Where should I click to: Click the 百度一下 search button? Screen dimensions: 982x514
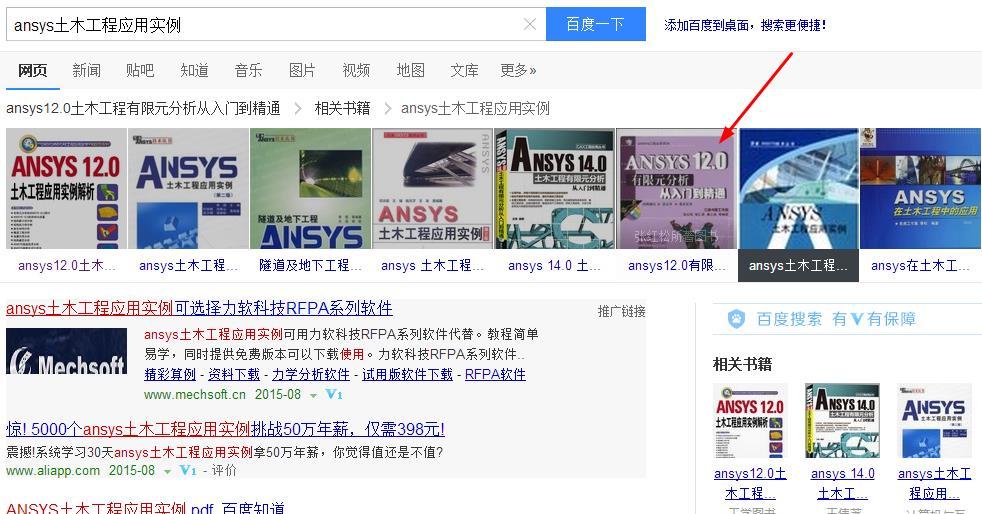coord(596,24)
